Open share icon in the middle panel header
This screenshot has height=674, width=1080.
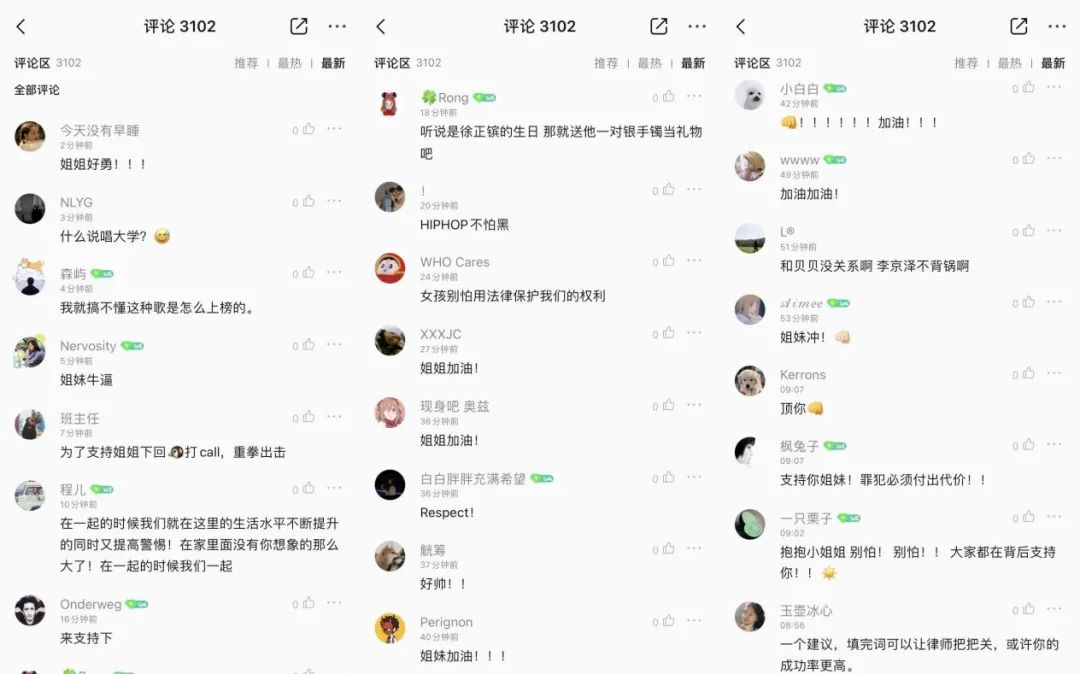pos(658,26)
